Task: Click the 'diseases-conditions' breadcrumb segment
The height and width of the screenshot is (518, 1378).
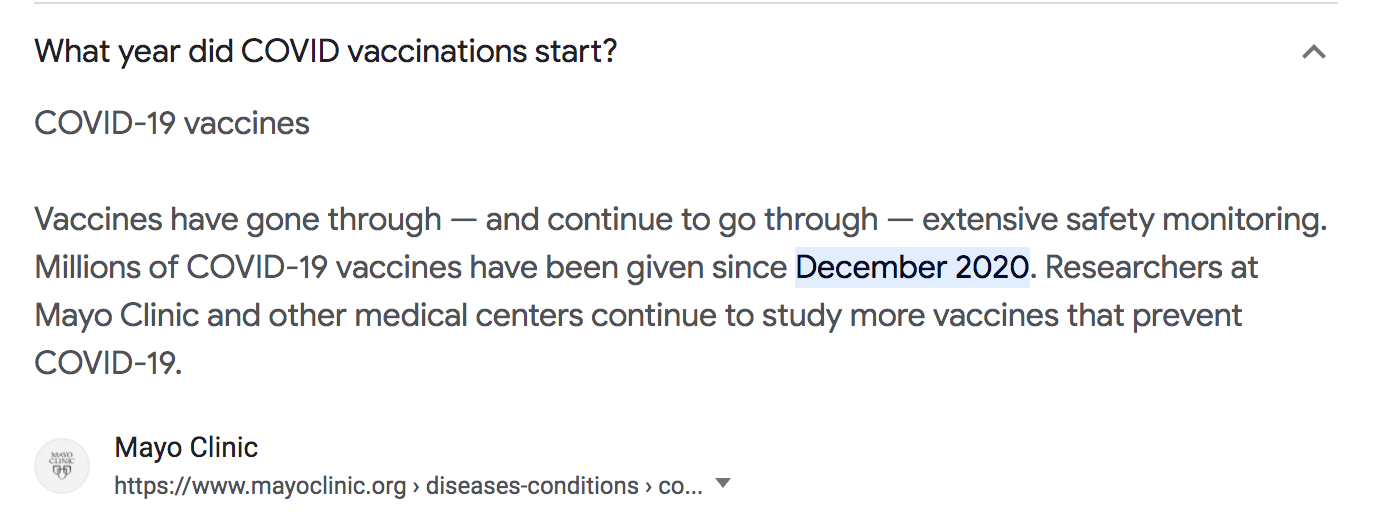Action: point(532,487)
